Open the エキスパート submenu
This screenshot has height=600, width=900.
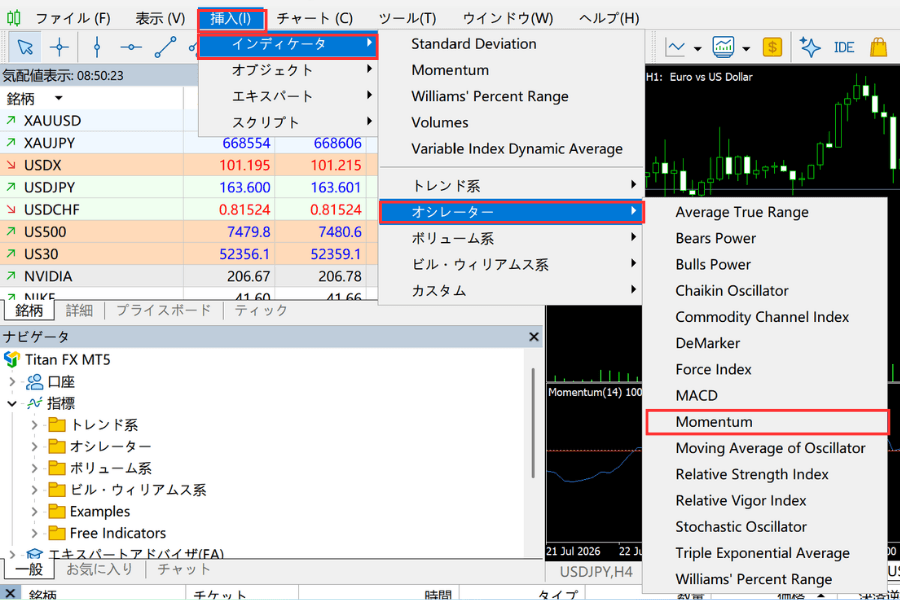coord(288,96)
